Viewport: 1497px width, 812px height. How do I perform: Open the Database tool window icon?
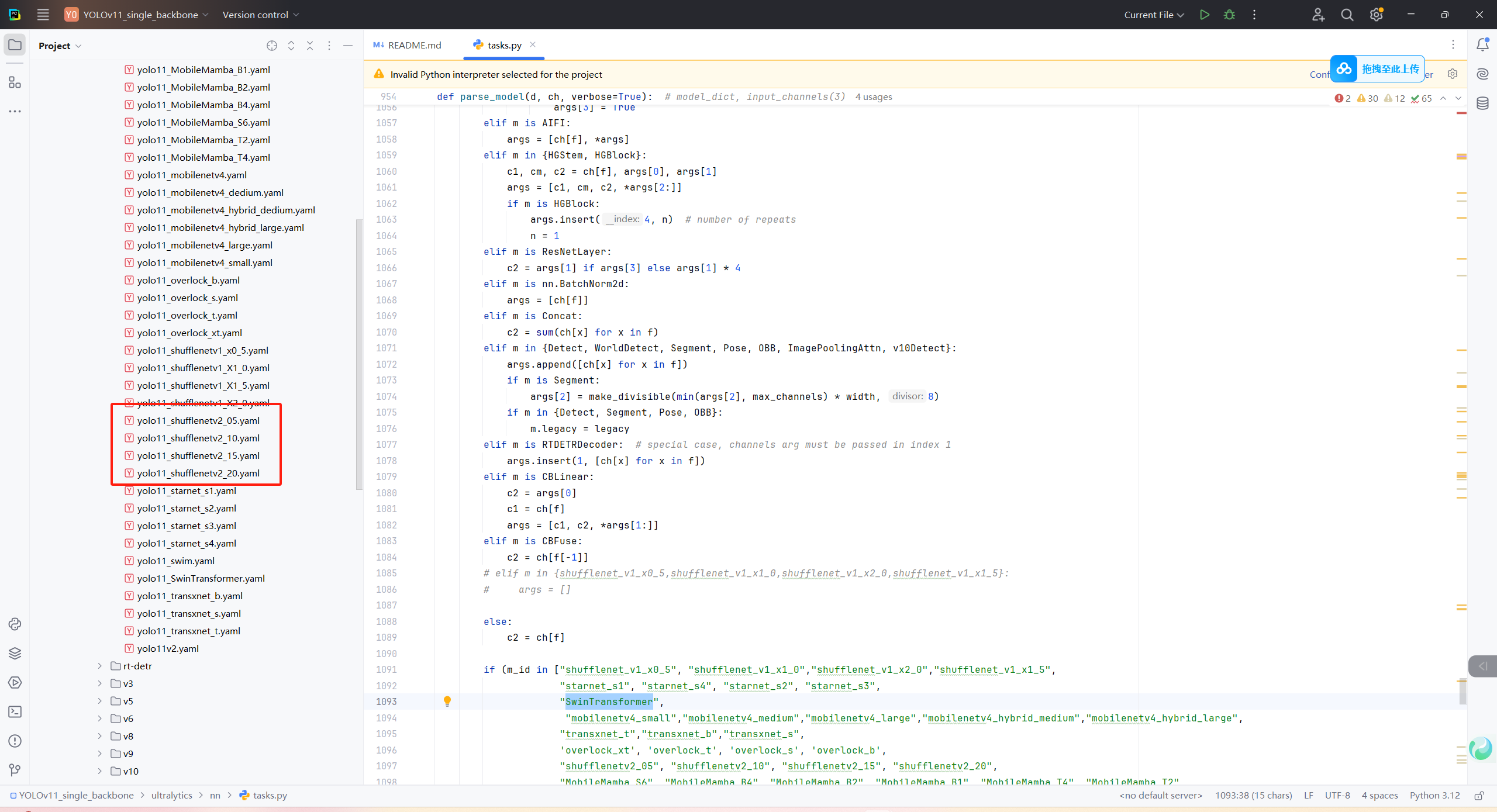tap(1482, 103)
